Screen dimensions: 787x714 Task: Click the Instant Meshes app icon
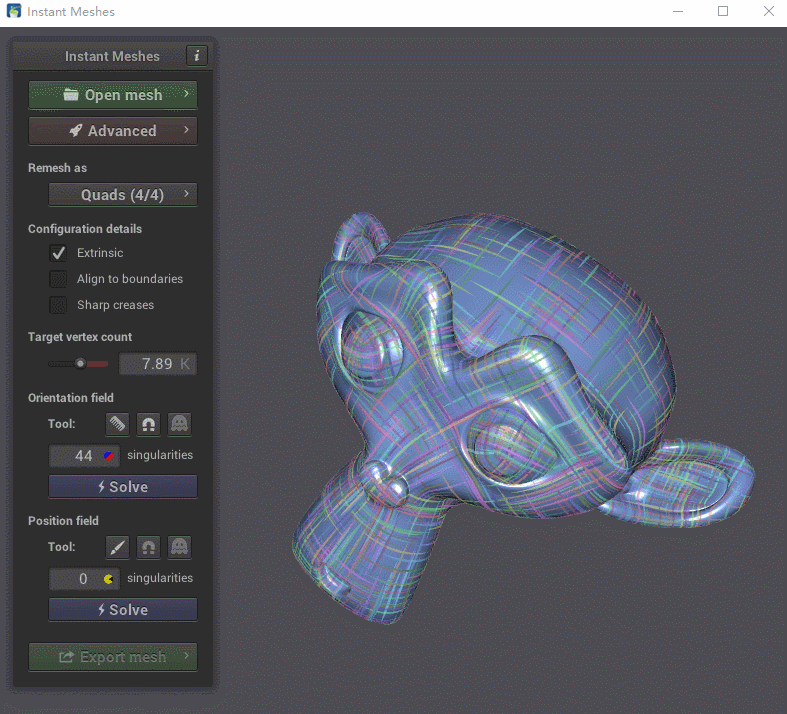point(14,11)
